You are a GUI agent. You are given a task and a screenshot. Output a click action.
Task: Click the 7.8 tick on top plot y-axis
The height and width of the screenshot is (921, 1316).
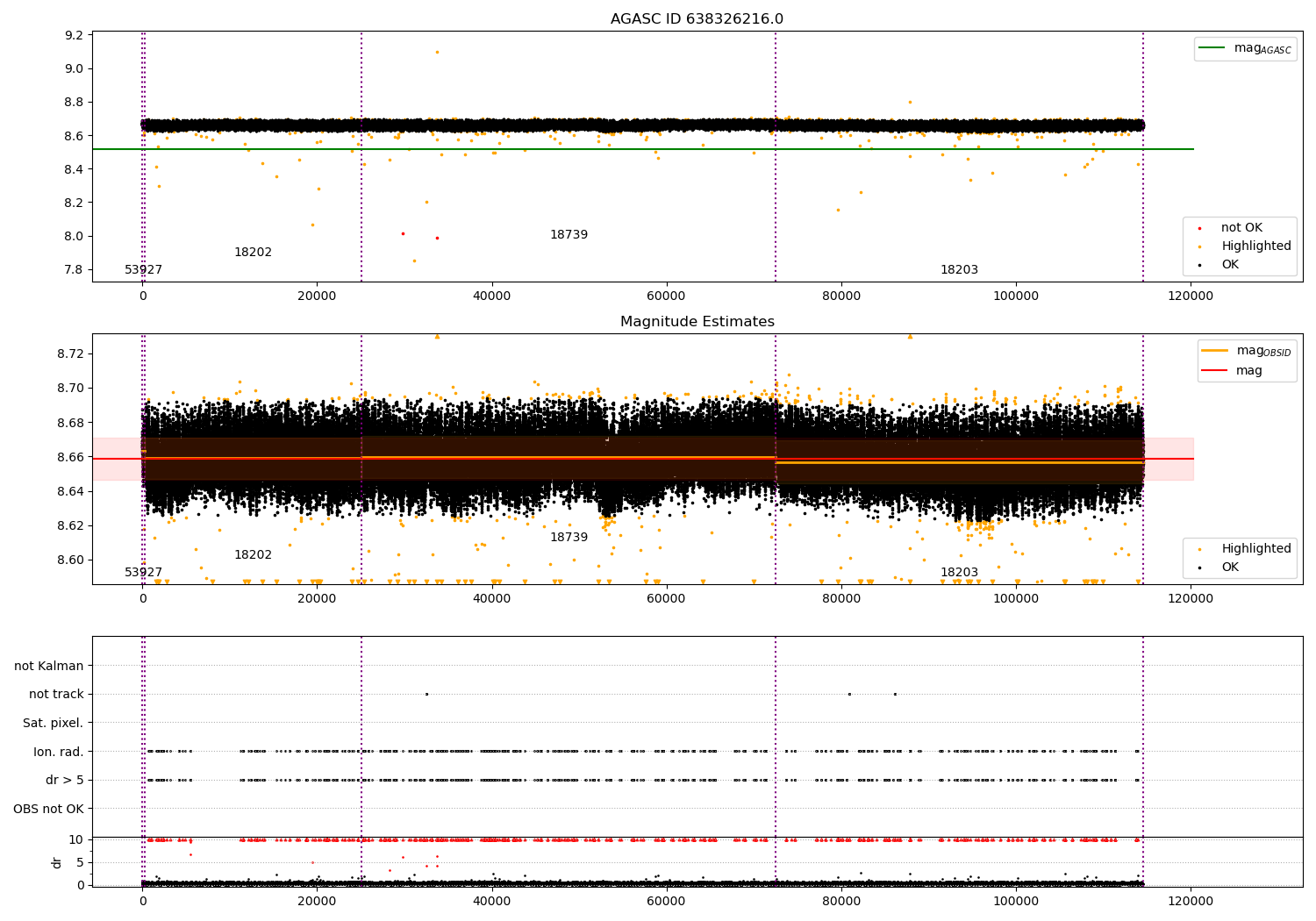pos(75,269)
